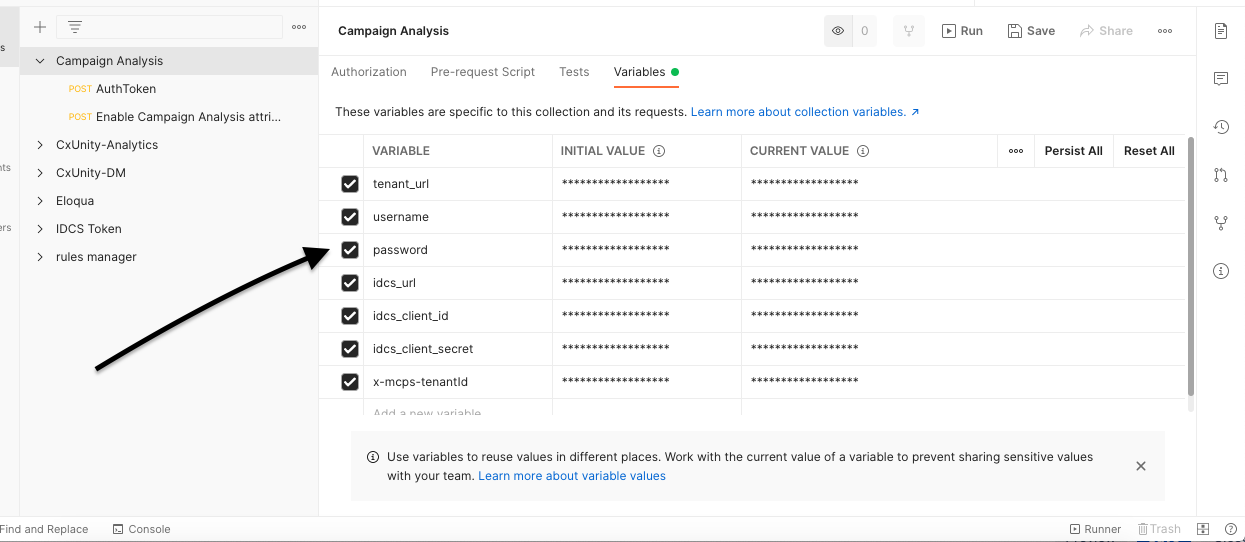Collapse the Campaign Analysis collection
1245x542 pixels.
tap(40, 61)
